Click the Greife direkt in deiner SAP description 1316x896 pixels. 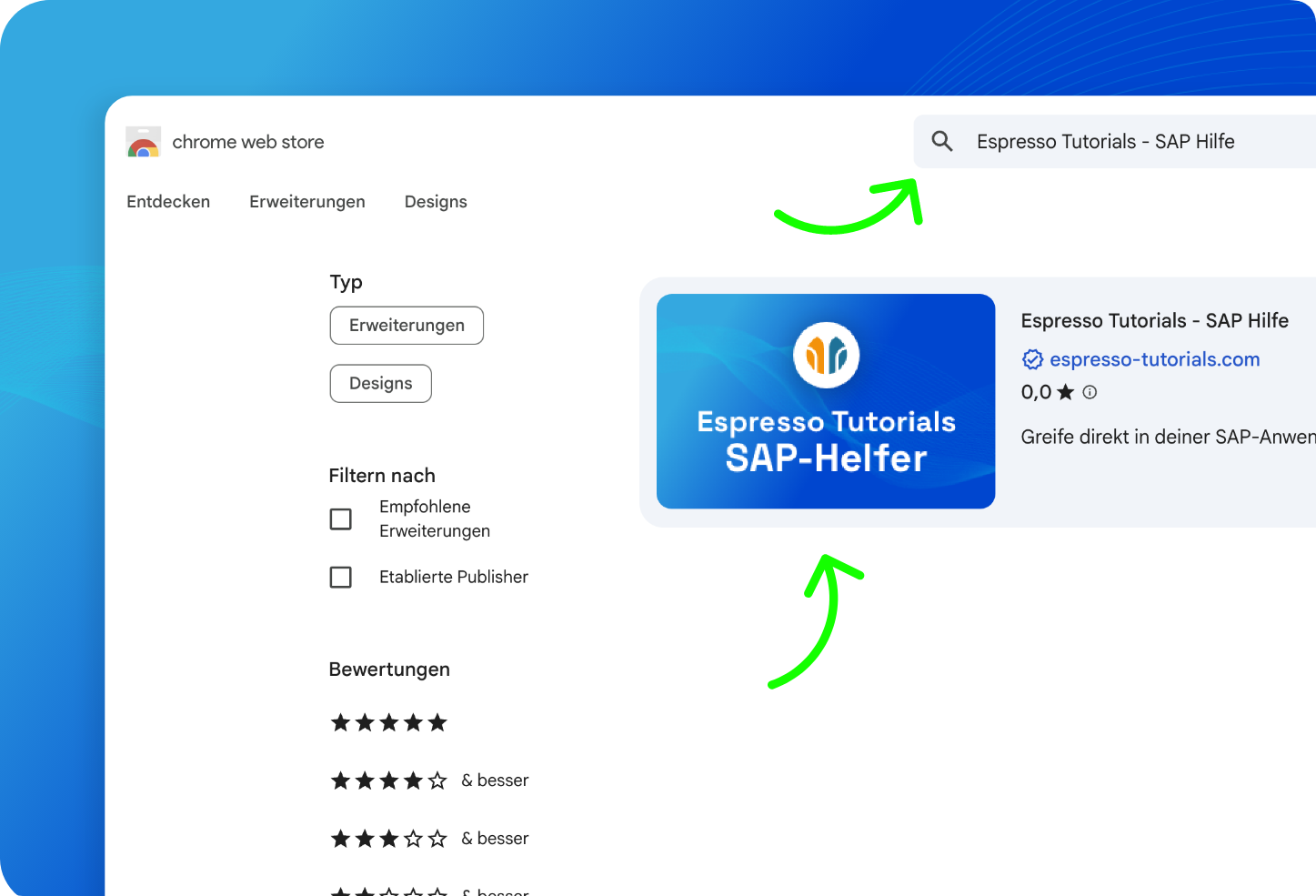[x=1168, y=437]
